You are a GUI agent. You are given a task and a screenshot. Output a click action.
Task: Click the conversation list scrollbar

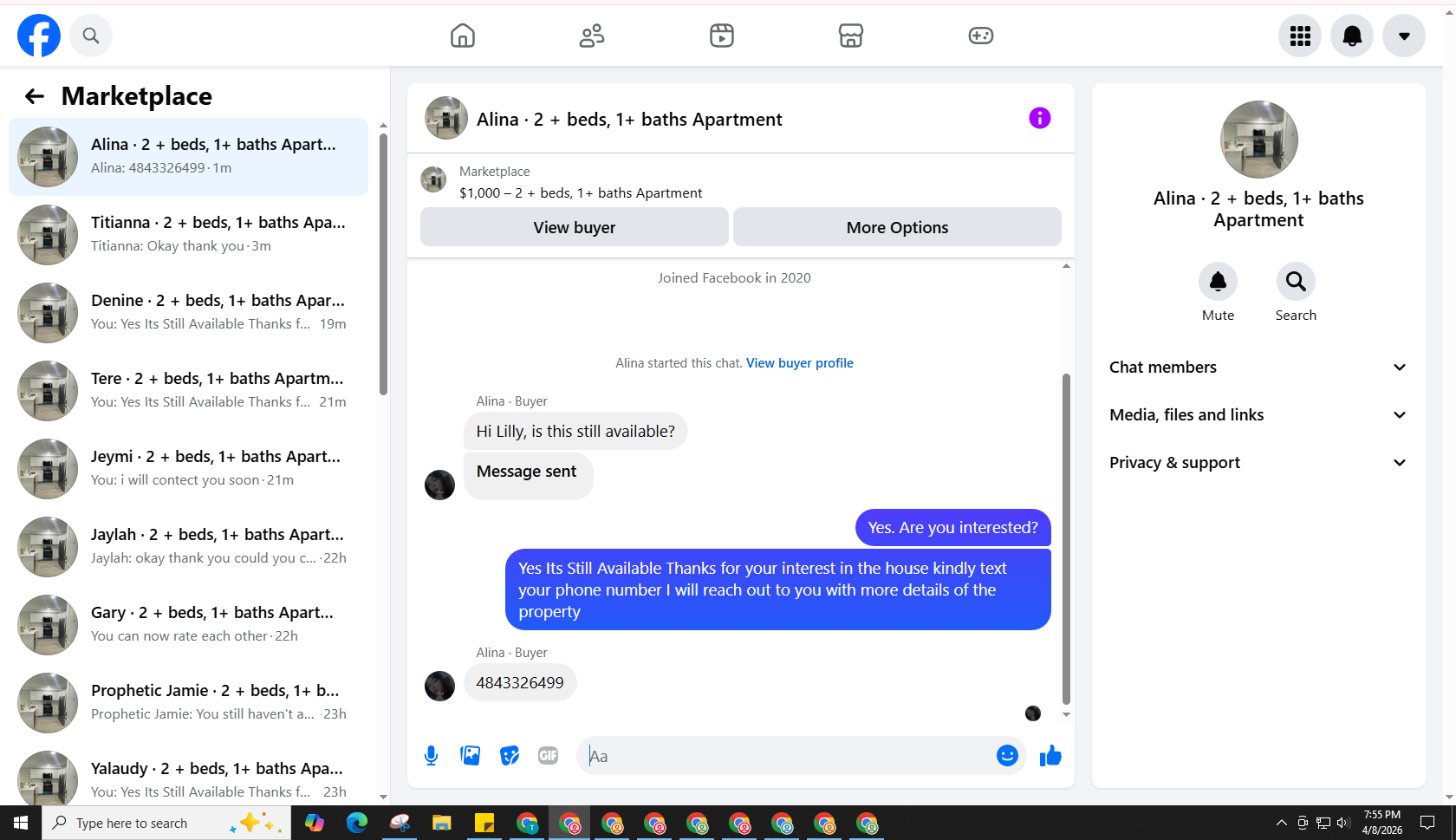[x=383, y=264]
